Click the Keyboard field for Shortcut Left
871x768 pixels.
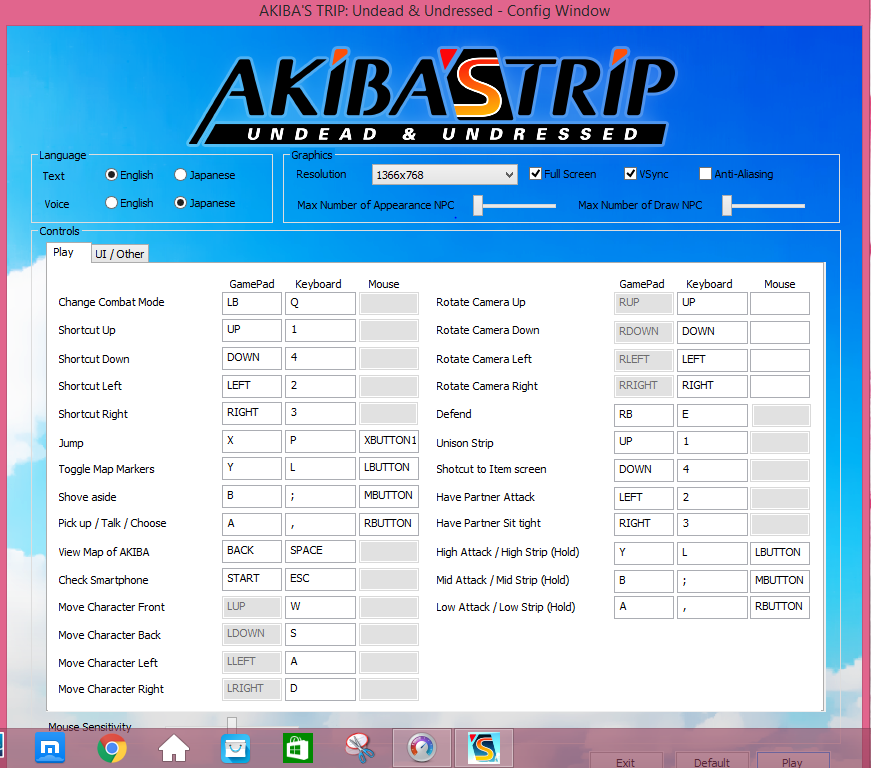coord(321,386)
